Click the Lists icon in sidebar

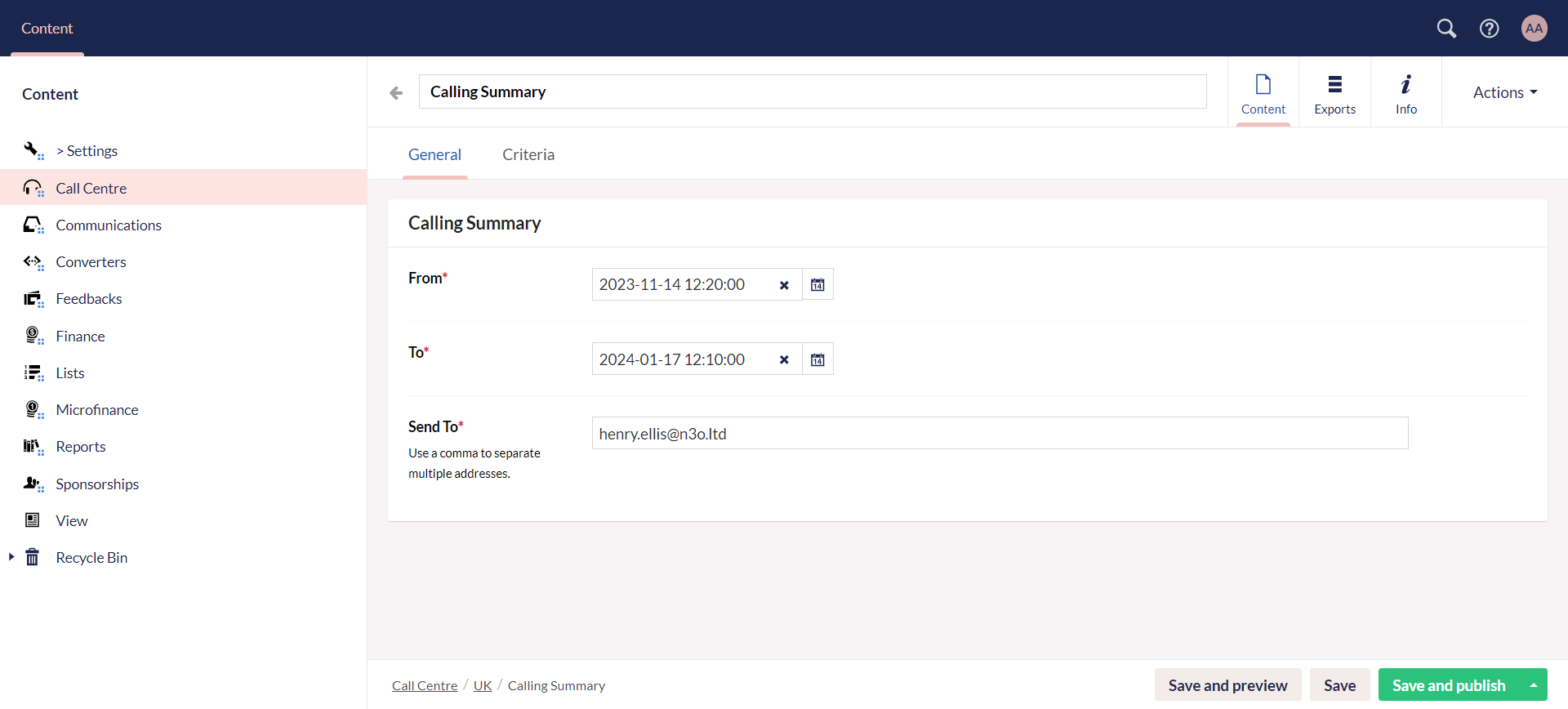point(33,372)
